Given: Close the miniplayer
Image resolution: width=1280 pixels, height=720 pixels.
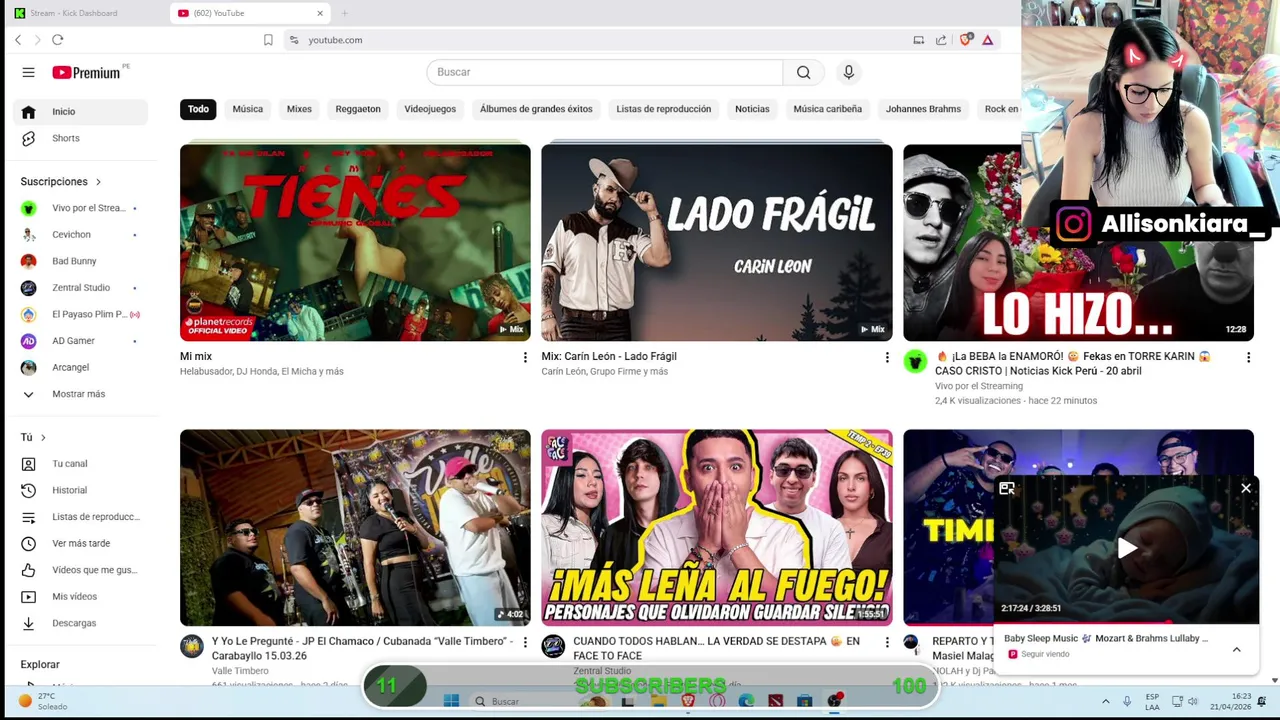Looking at the screenshot, I should pyautogui.click(x=1246, y=488).
